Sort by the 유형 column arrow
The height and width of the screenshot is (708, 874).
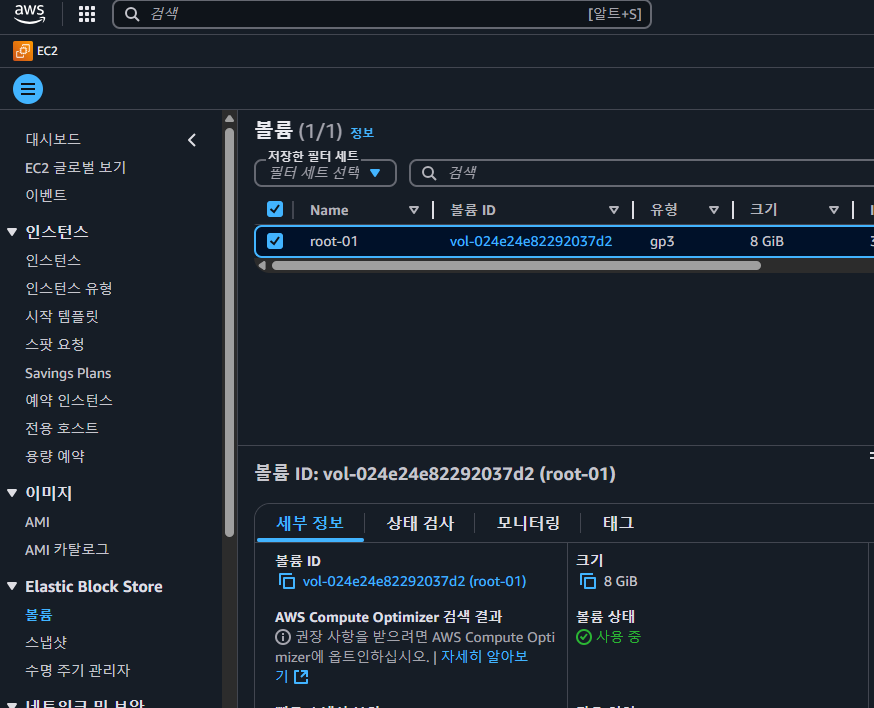point(713,210)
